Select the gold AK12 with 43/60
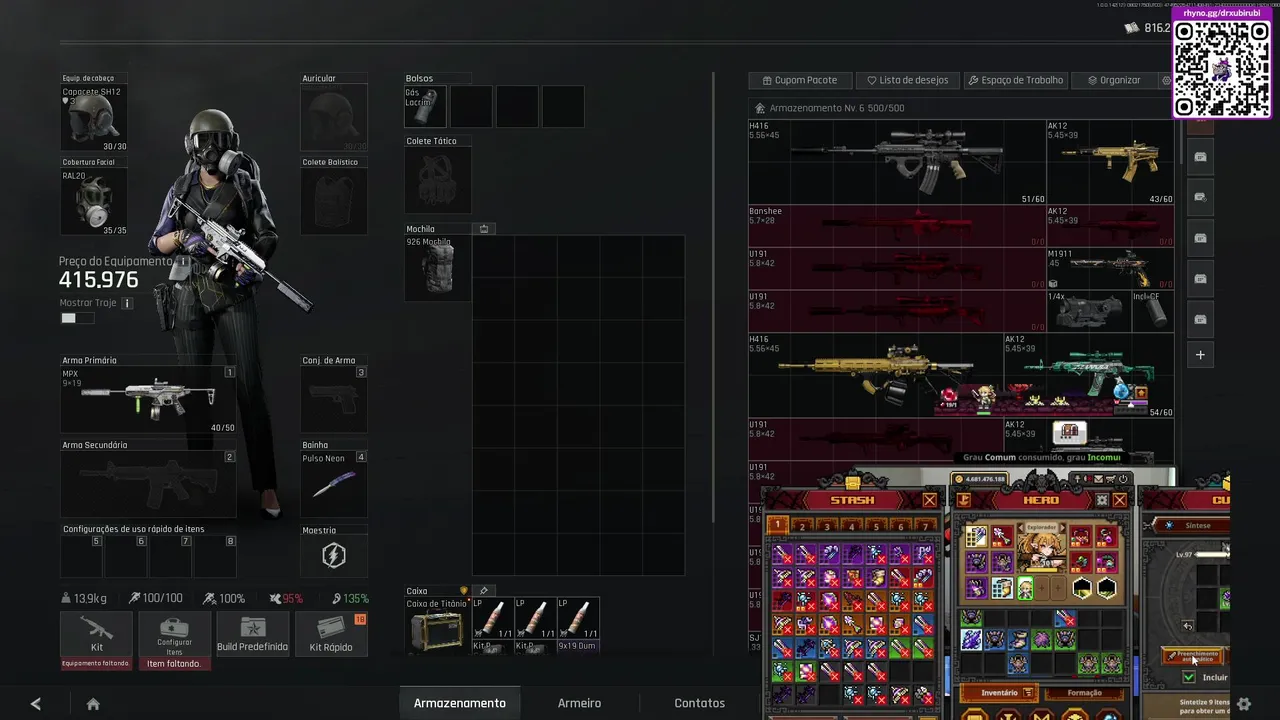 (1110, 163)
